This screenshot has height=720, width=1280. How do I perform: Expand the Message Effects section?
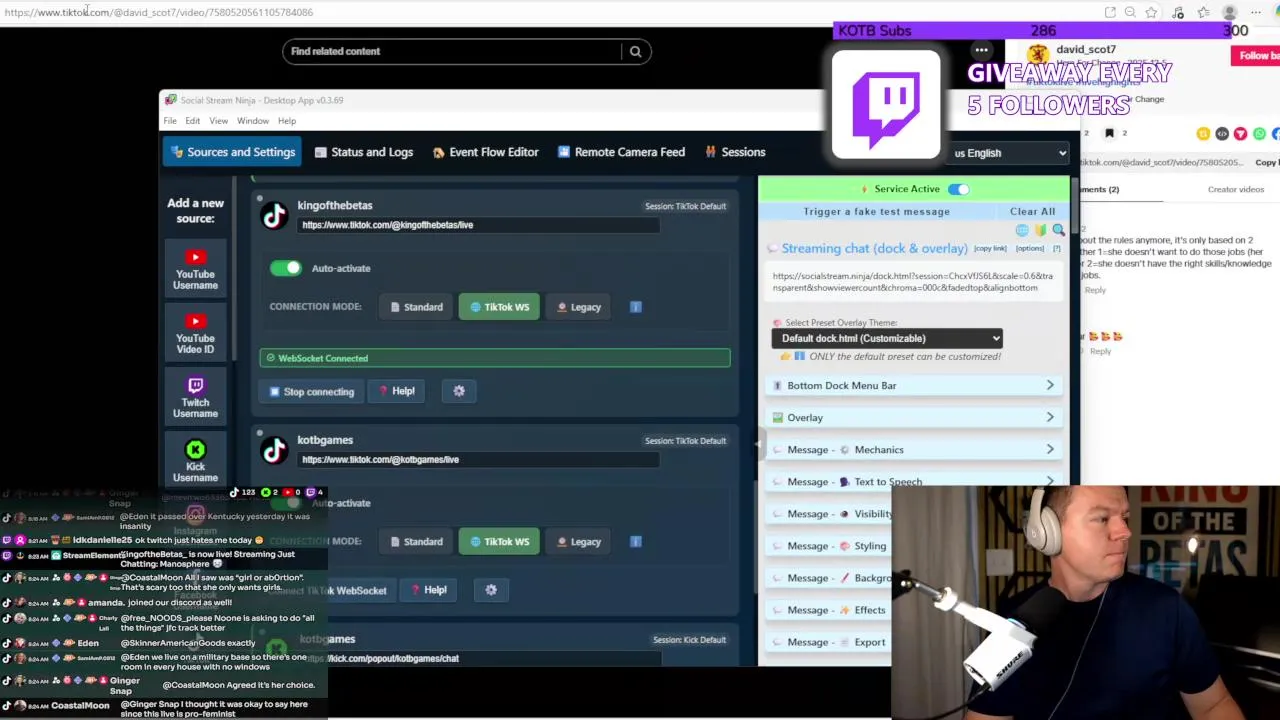(829, 610)
